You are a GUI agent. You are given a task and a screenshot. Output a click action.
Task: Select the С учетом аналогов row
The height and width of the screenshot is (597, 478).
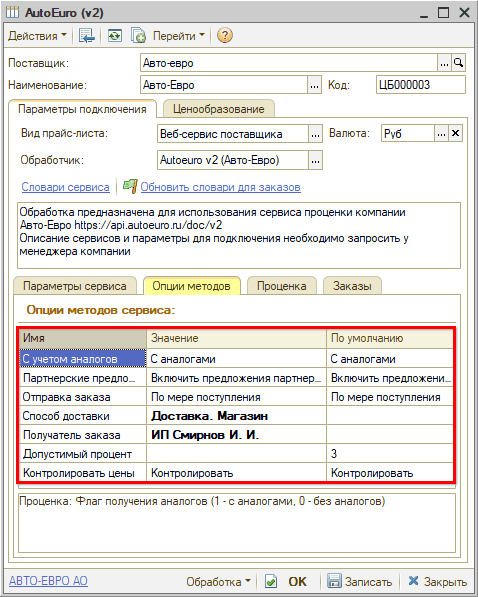83,358
